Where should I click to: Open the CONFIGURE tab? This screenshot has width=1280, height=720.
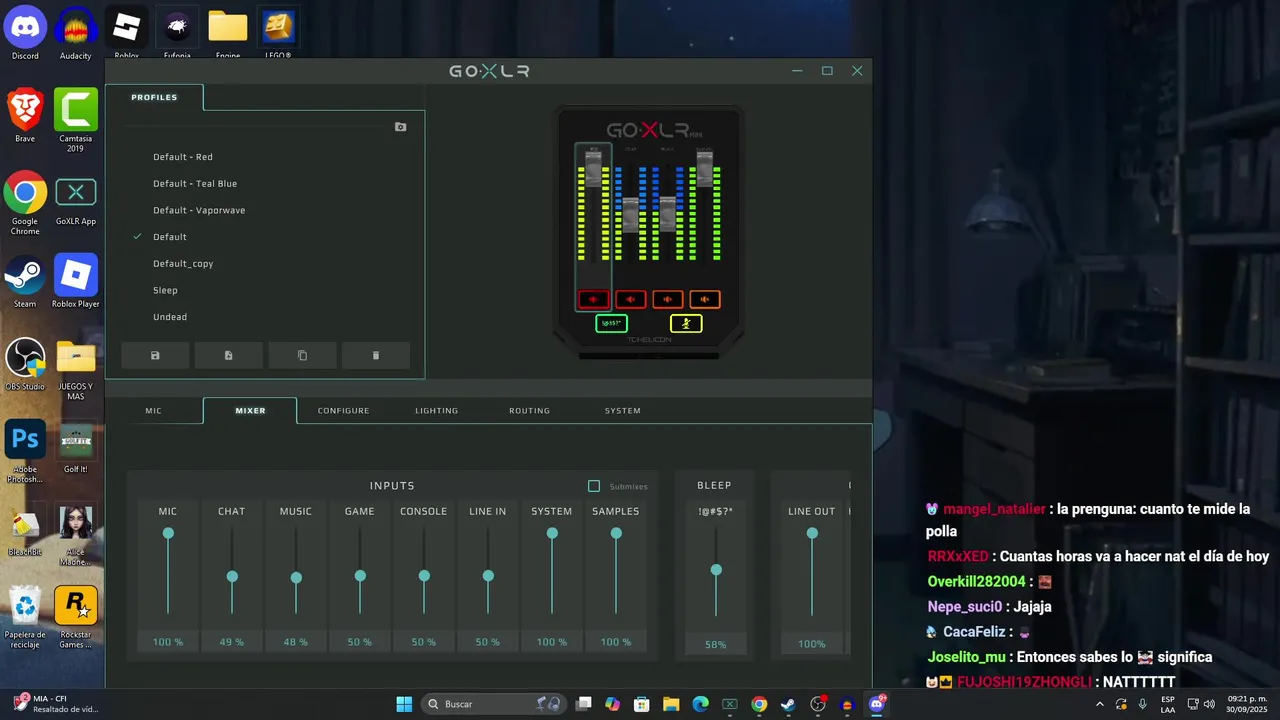[x=343, y=411]
